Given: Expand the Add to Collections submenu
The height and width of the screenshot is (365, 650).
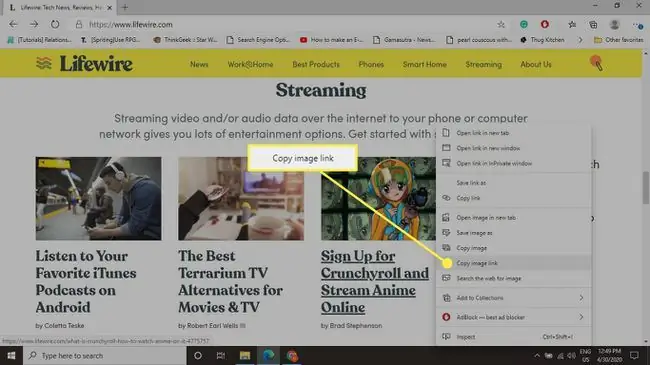Looking at the screenshot, I should click(581, 298).
